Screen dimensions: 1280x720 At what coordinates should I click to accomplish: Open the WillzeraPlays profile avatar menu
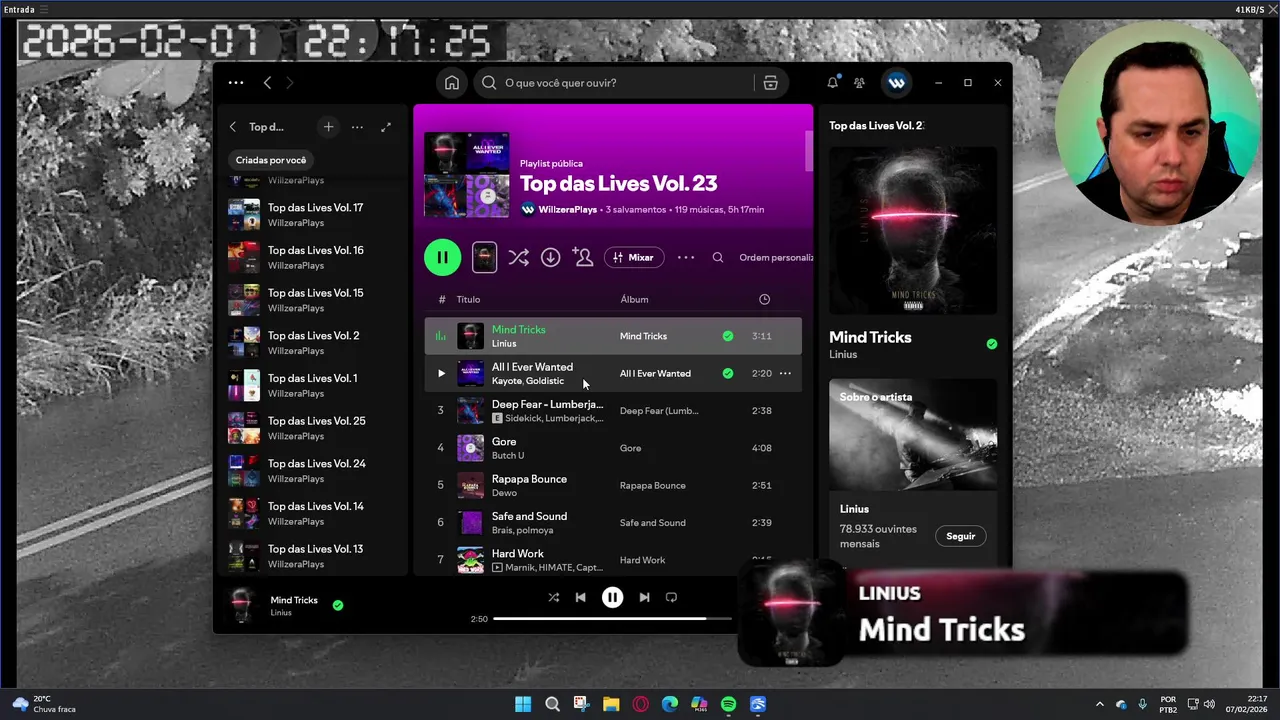click(x=896, y=83)
